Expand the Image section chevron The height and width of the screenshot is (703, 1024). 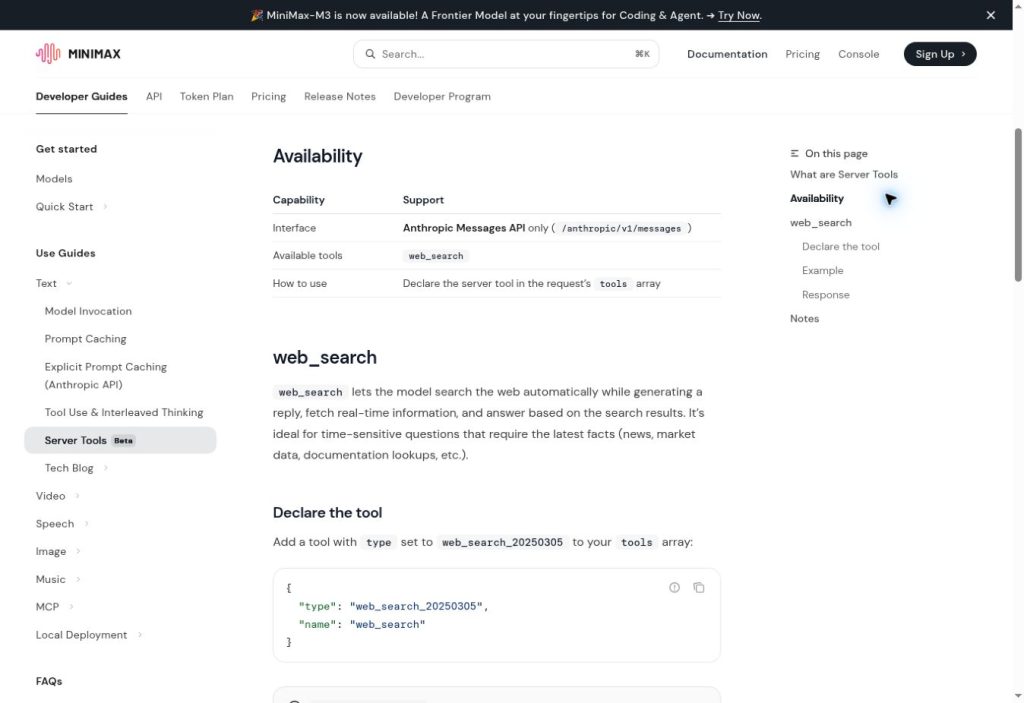pos(78,551)
